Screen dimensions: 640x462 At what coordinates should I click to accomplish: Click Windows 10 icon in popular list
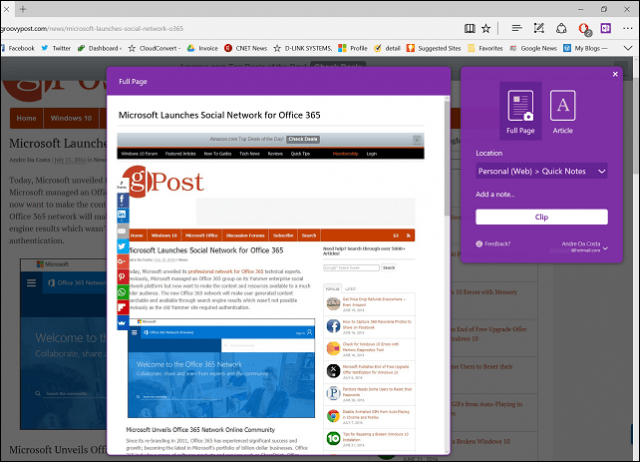[333, 438]
